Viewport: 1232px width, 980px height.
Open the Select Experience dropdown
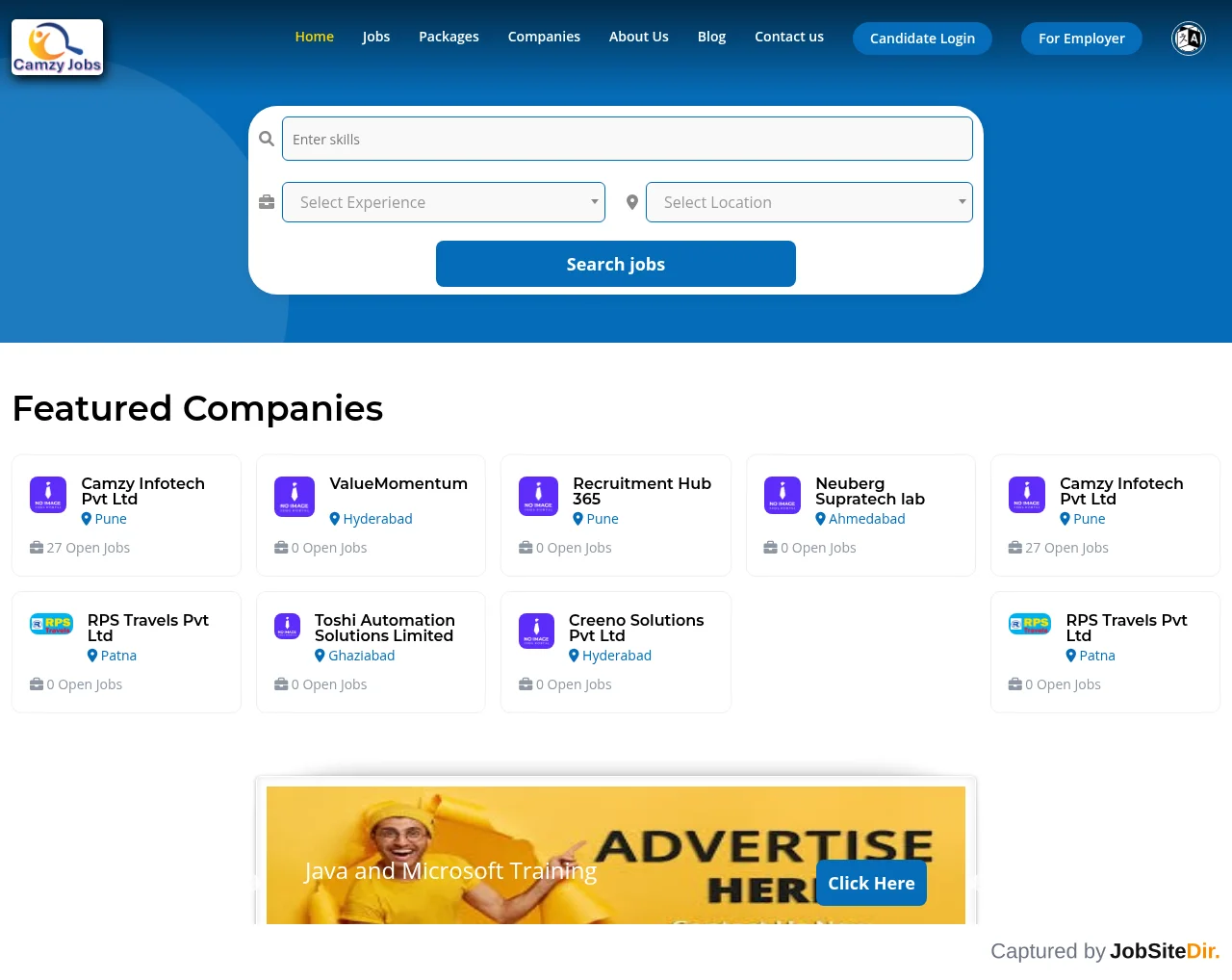(444, 202)
